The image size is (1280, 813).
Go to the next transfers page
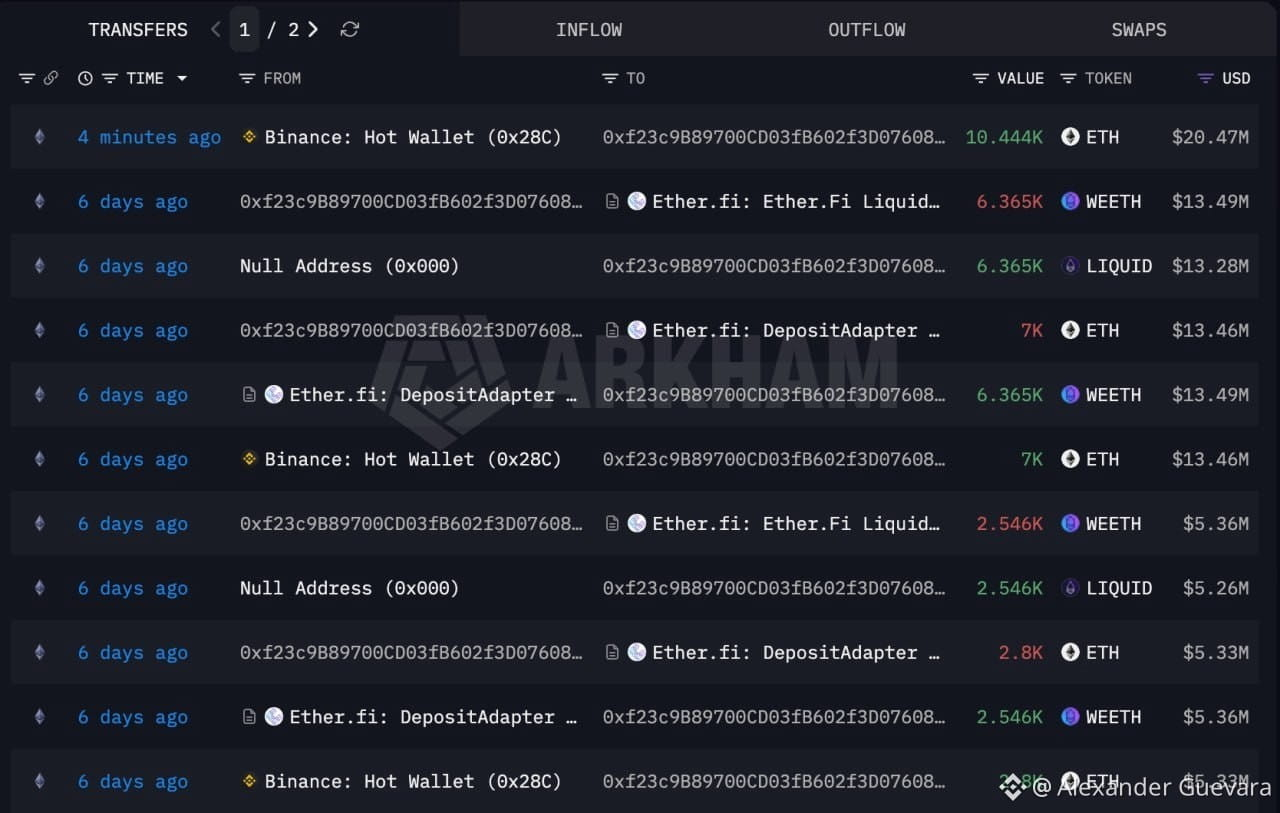(x=313, y=30)
